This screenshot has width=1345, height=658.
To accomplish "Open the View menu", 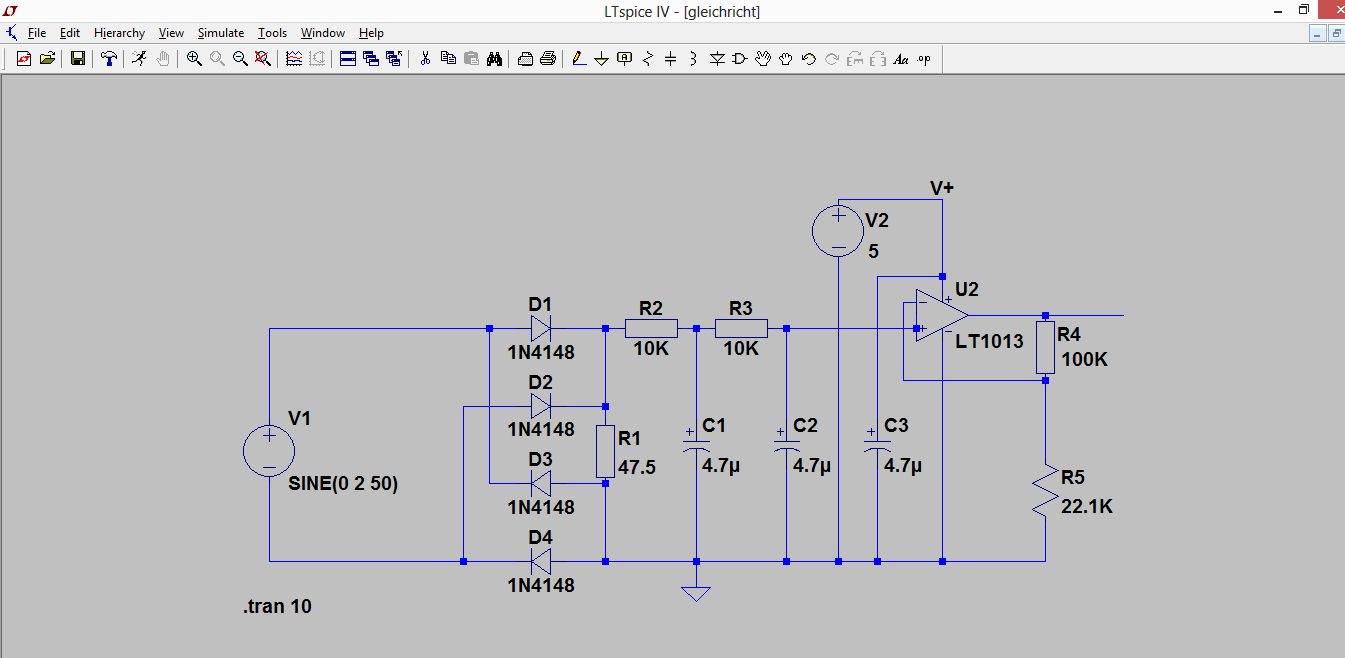I will click(x=171, y=33).
